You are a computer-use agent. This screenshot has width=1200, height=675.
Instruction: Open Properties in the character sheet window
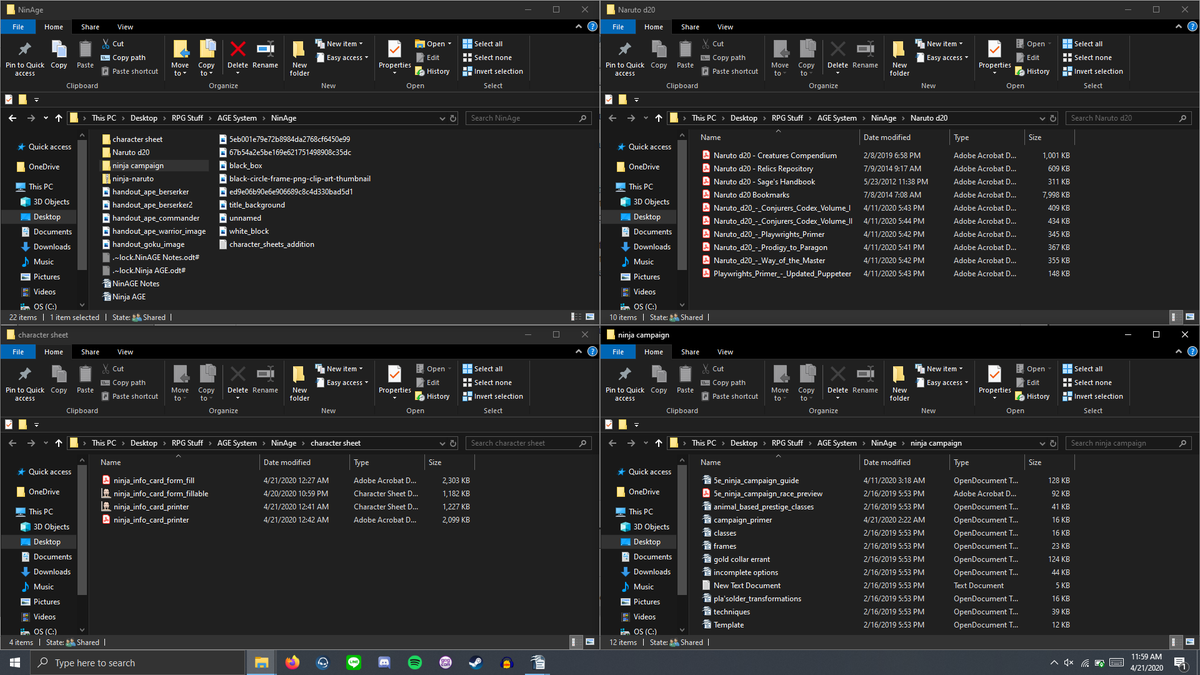pos(394,381)
